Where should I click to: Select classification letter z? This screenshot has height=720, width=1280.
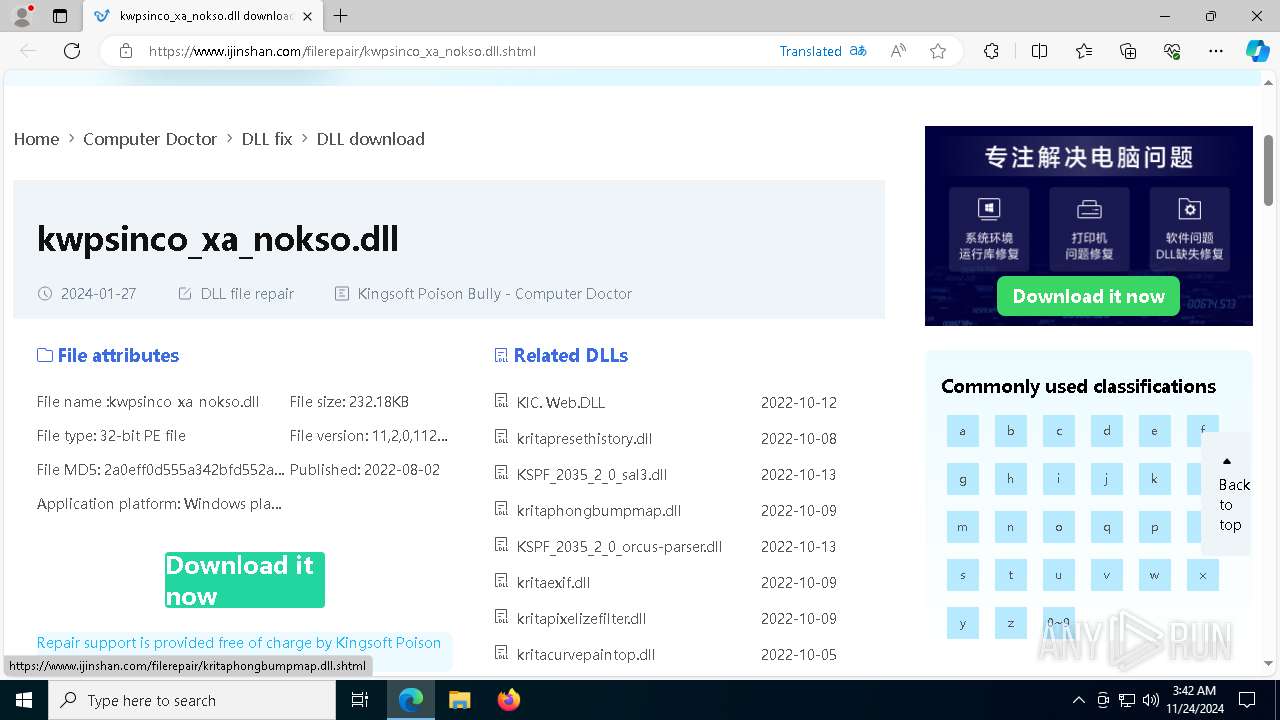[x=1011, y=623]
